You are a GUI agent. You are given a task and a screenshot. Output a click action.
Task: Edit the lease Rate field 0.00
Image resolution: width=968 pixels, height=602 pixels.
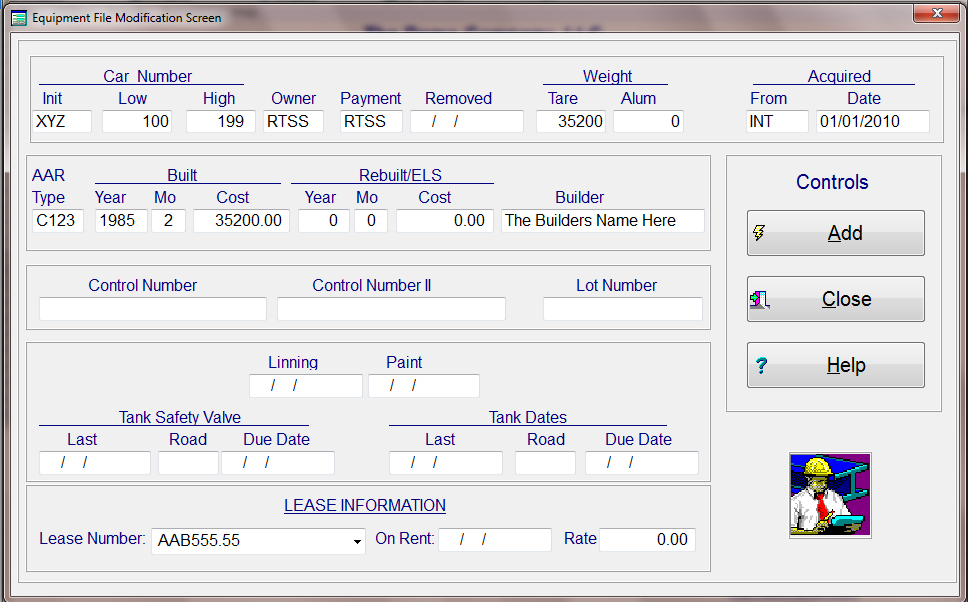(x=647, y=540)
